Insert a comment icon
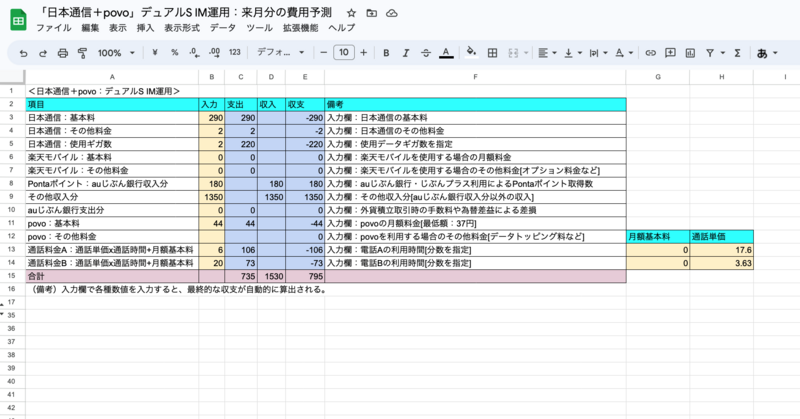 [670, 53]
